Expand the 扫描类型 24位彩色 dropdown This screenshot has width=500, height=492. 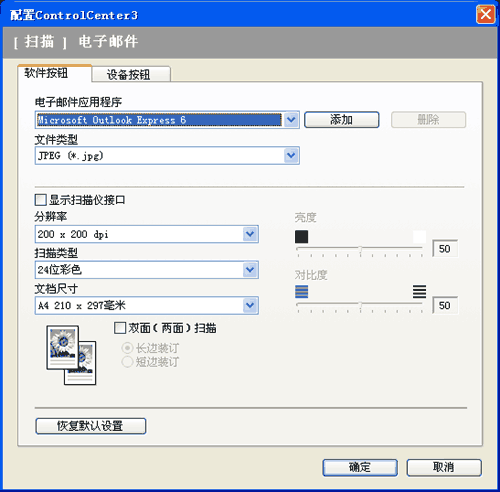(x=250, y=270)
